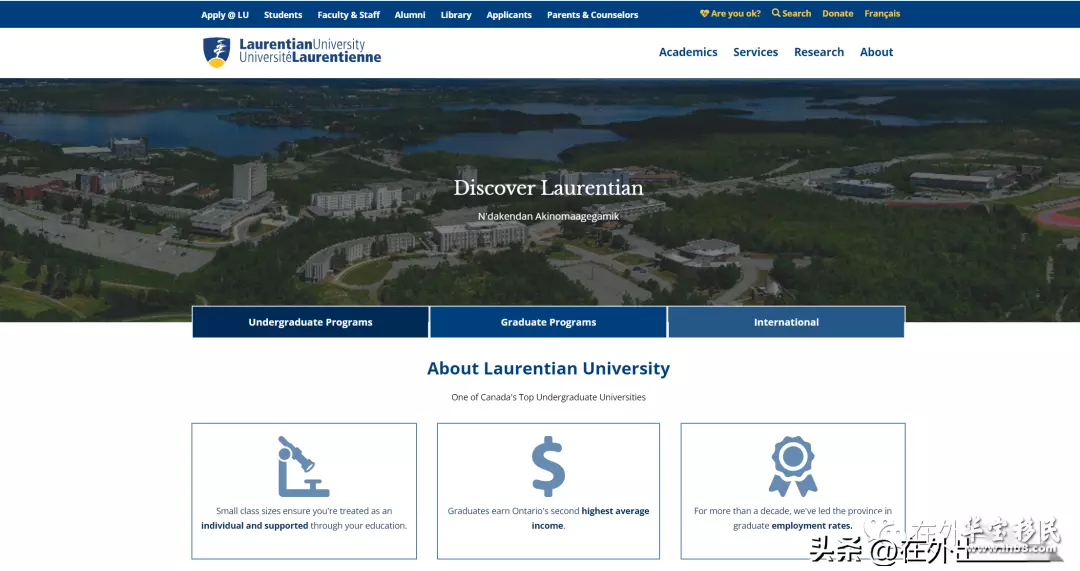Click the dollar sign icon
This screenshot has height=571, width=1080.
pos(548,466)
